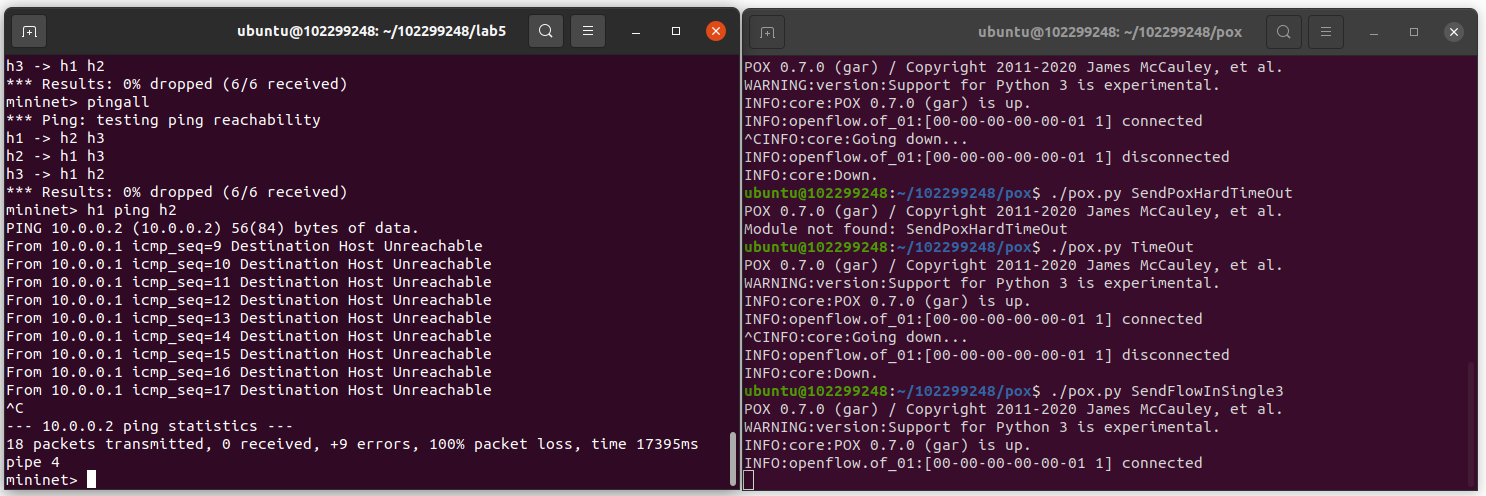The height and width of the screenshot is (496, 1486).
Task: Close the pox terminal window
Action: click(x=1453, y=32)
